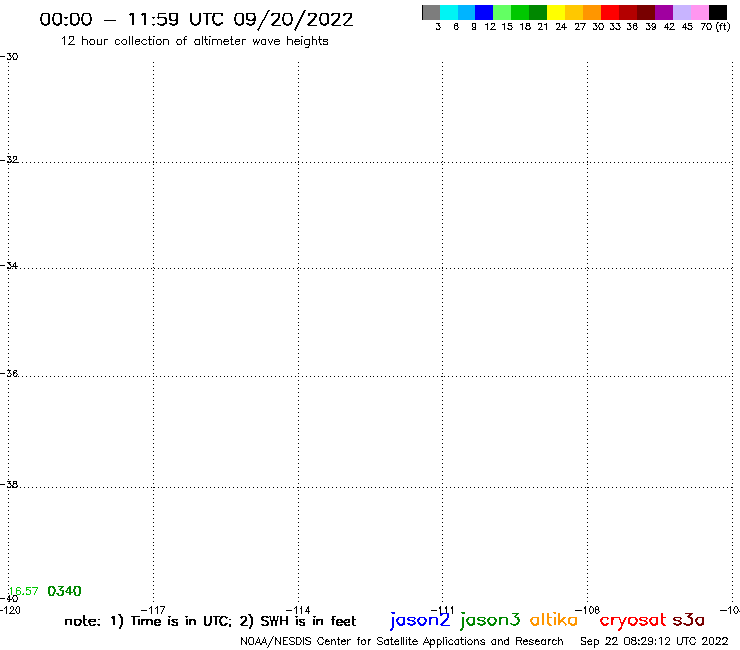Click the '12 hour collection of altimeter wave heights' subtitle
The height and width of the screenshot is (650, 740).
click(x=194, y=41)
